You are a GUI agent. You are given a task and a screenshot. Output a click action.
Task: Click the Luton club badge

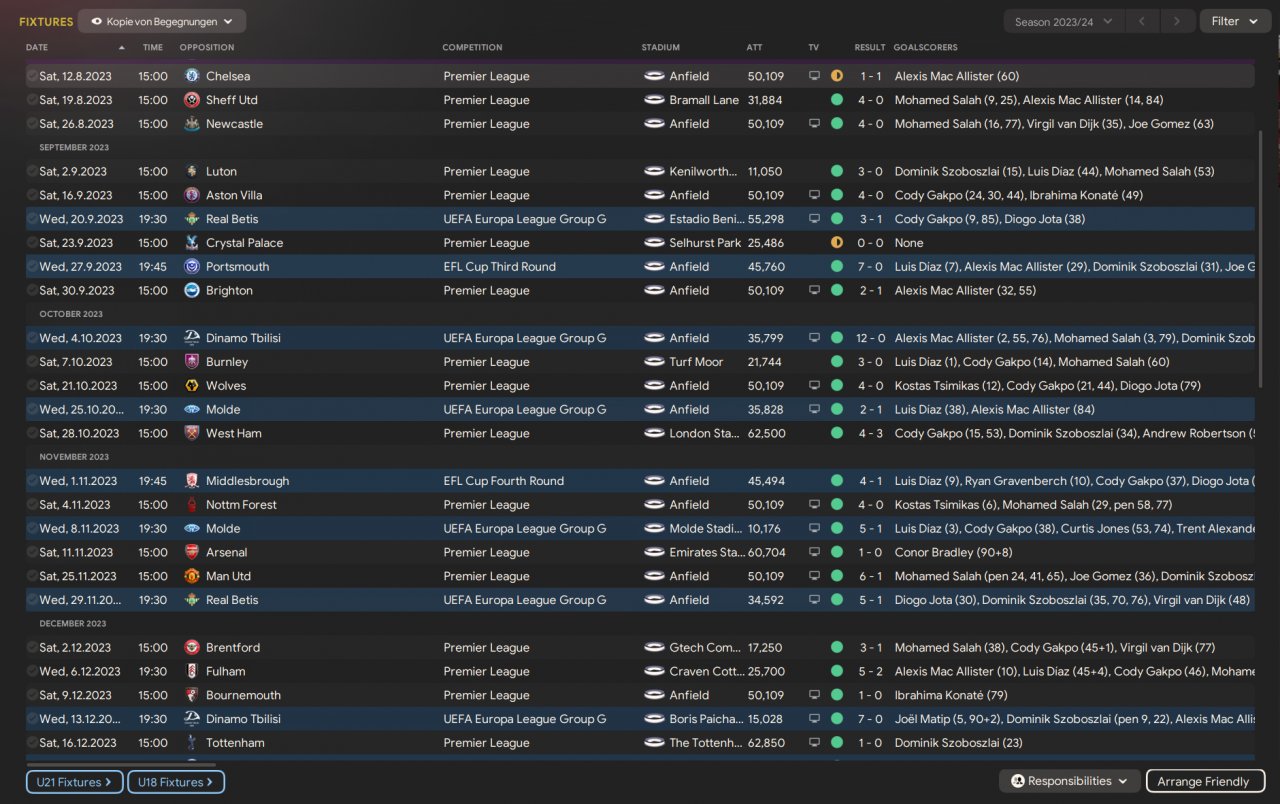[192, 171]
